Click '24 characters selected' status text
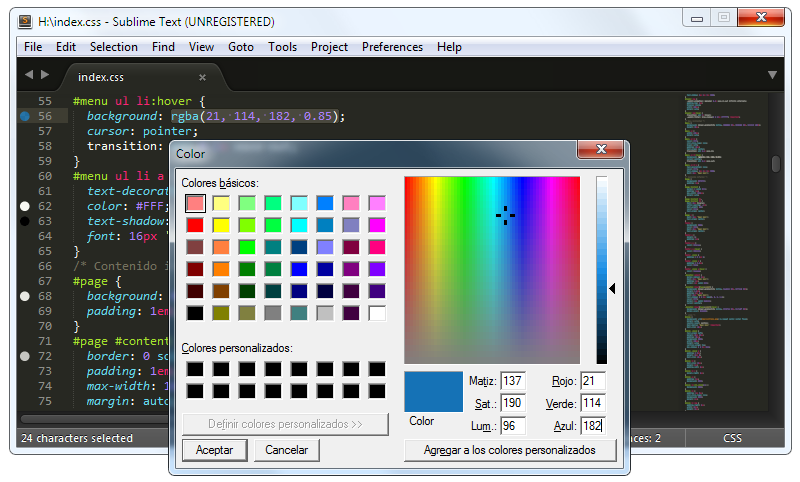 pyautogui.click(x=77, y=438)
